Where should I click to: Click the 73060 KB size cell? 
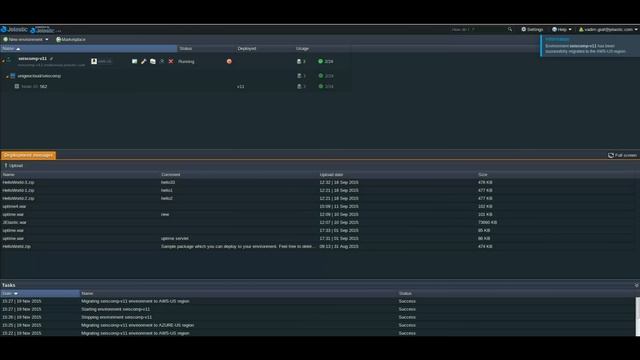point(487,222)
